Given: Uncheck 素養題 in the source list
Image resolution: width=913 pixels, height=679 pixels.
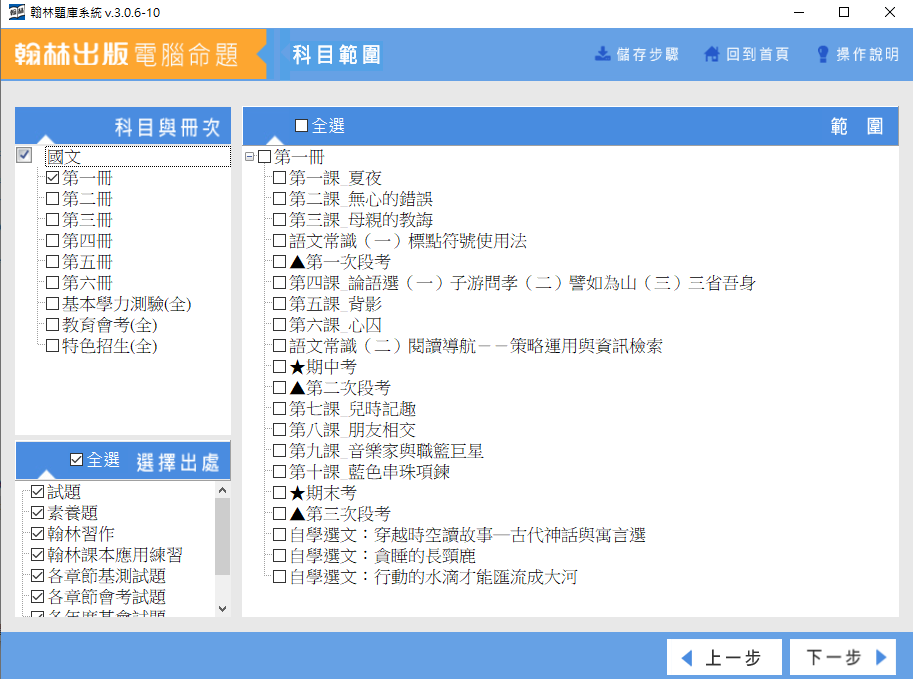Looking at the screenshot, I should (x=38, y=513).
